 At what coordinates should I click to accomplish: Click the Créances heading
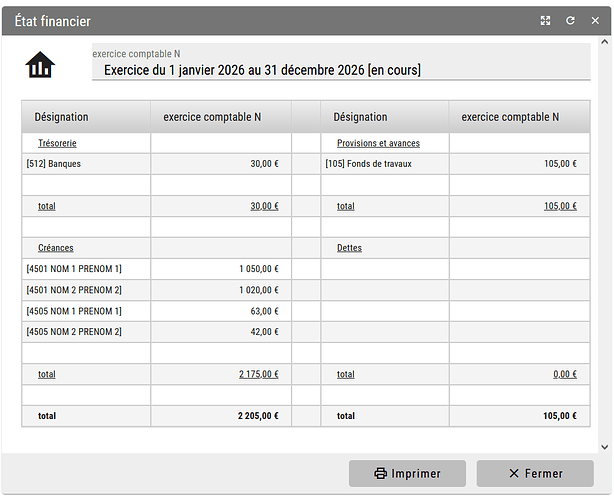coord(56,248)
